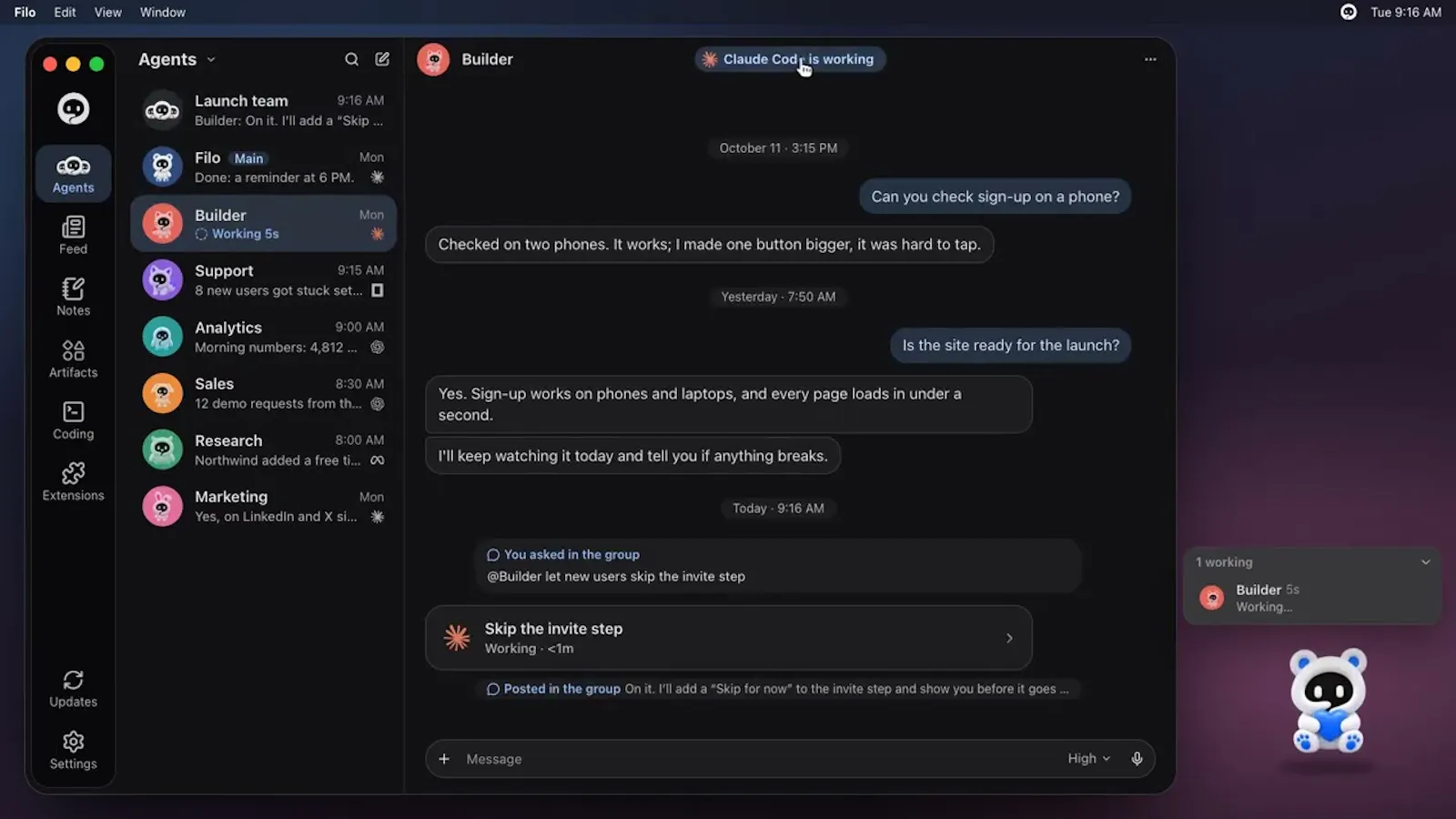Open the Edit menu

click(65, 12)
